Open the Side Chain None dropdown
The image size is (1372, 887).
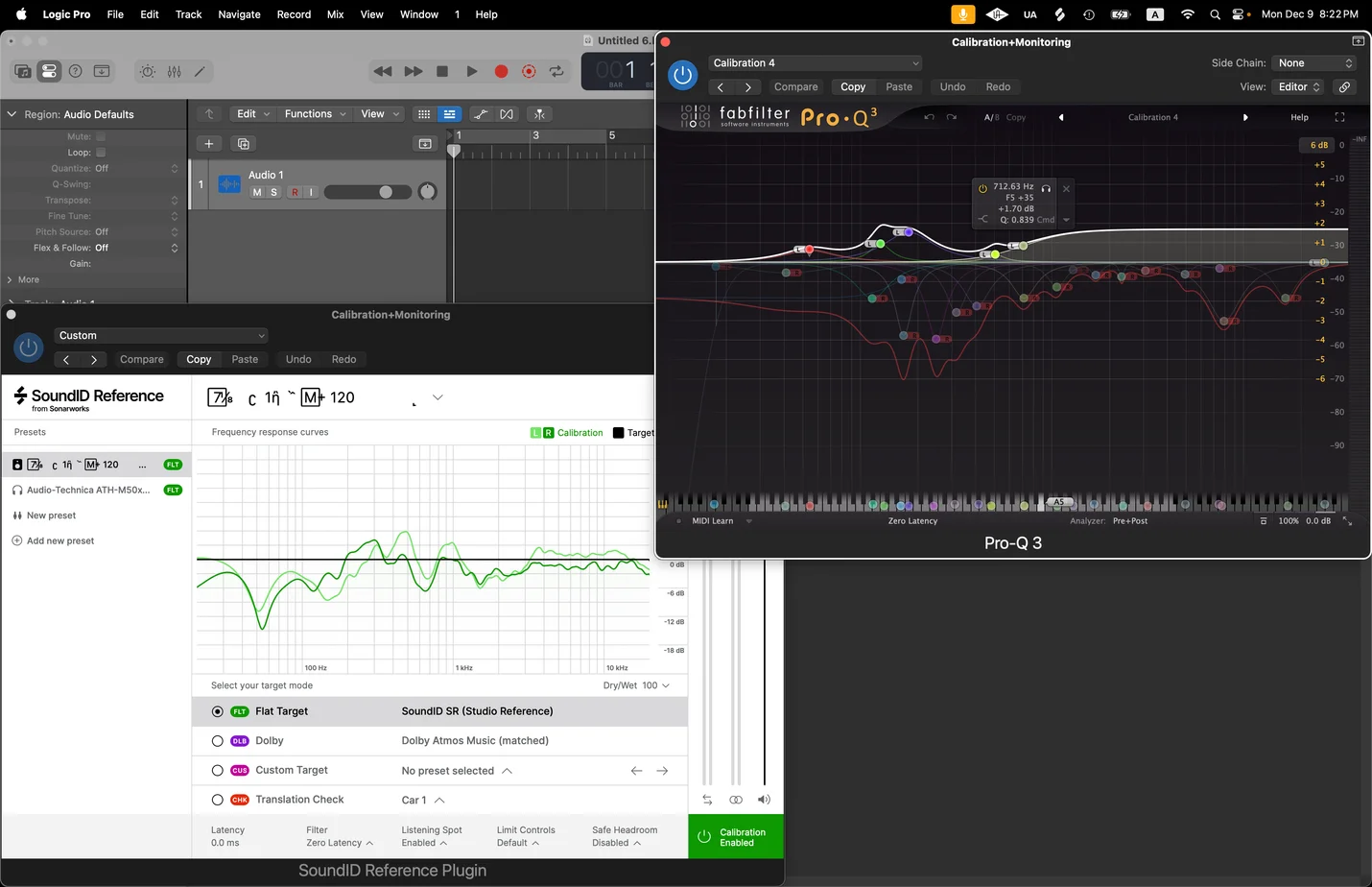[1313, 63]
